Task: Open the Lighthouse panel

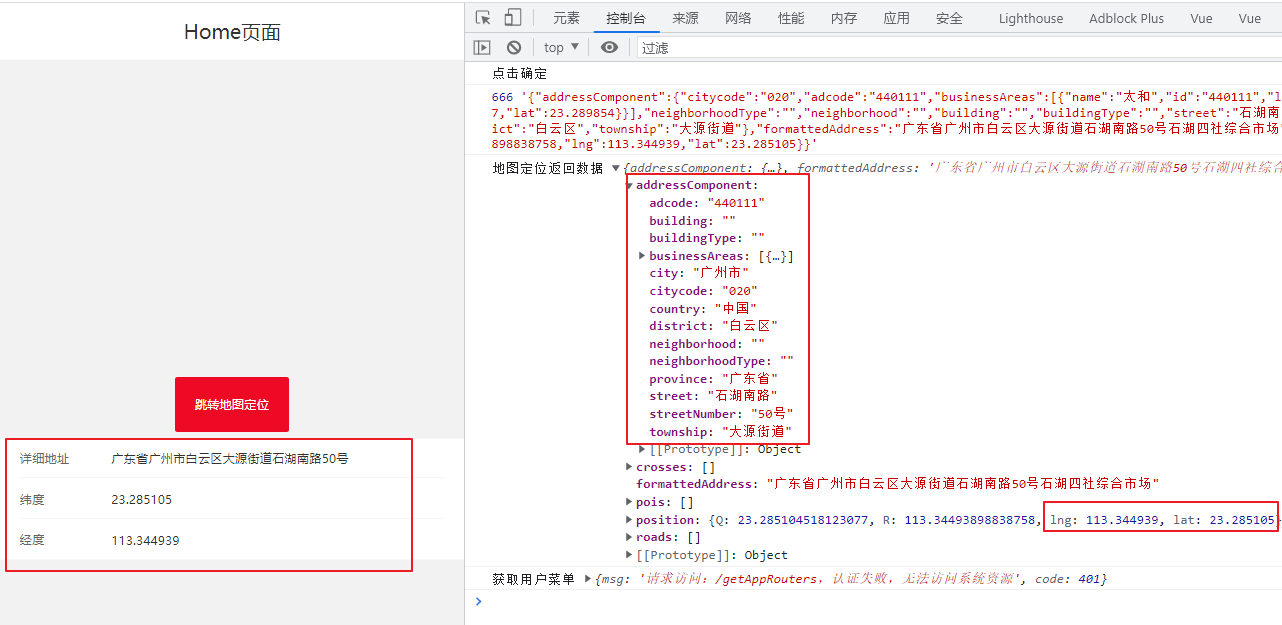Action: click(1030, 17)
